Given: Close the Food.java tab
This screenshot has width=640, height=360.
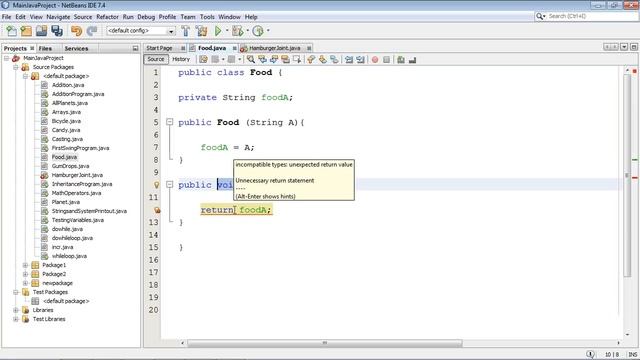Looking at the screenshot, I should [x=235, y=49].
